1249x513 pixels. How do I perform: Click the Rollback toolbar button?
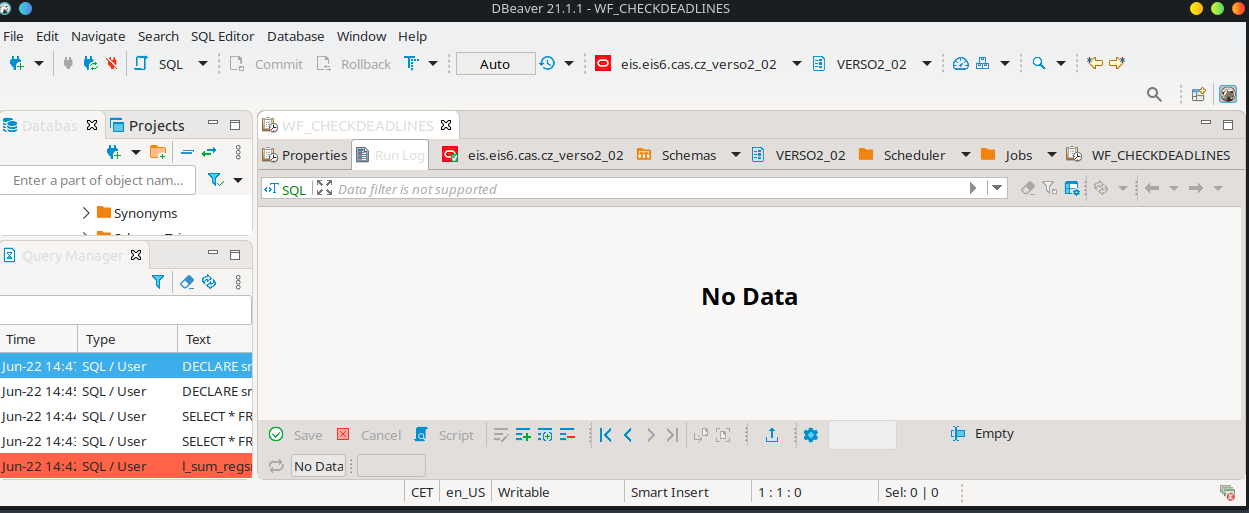tap(354, 64)
